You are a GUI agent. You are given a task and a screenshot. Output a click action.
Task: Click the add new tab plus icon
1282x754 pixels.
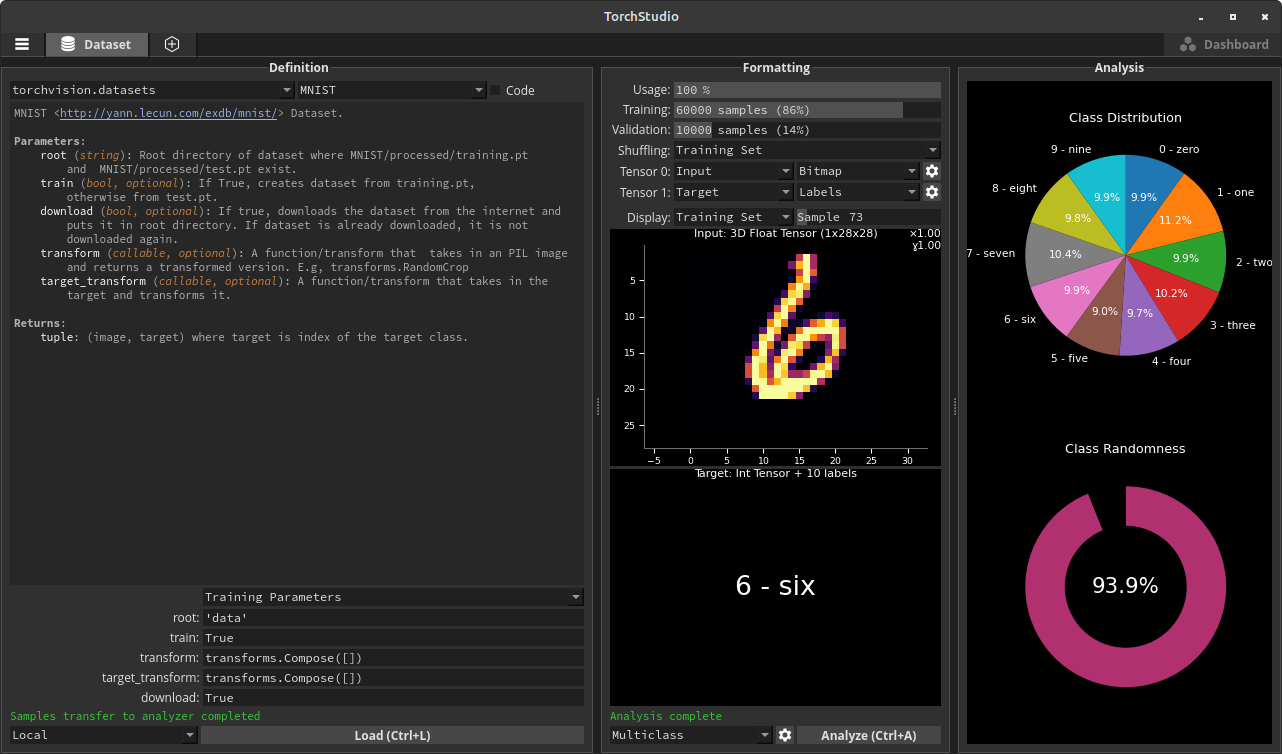point(172,44)
